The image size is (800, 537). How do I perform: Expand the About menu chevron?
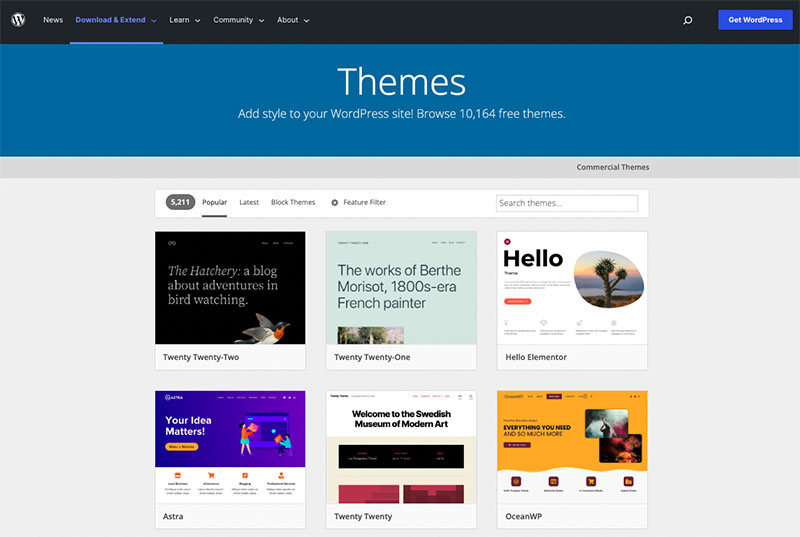point(306,21)
